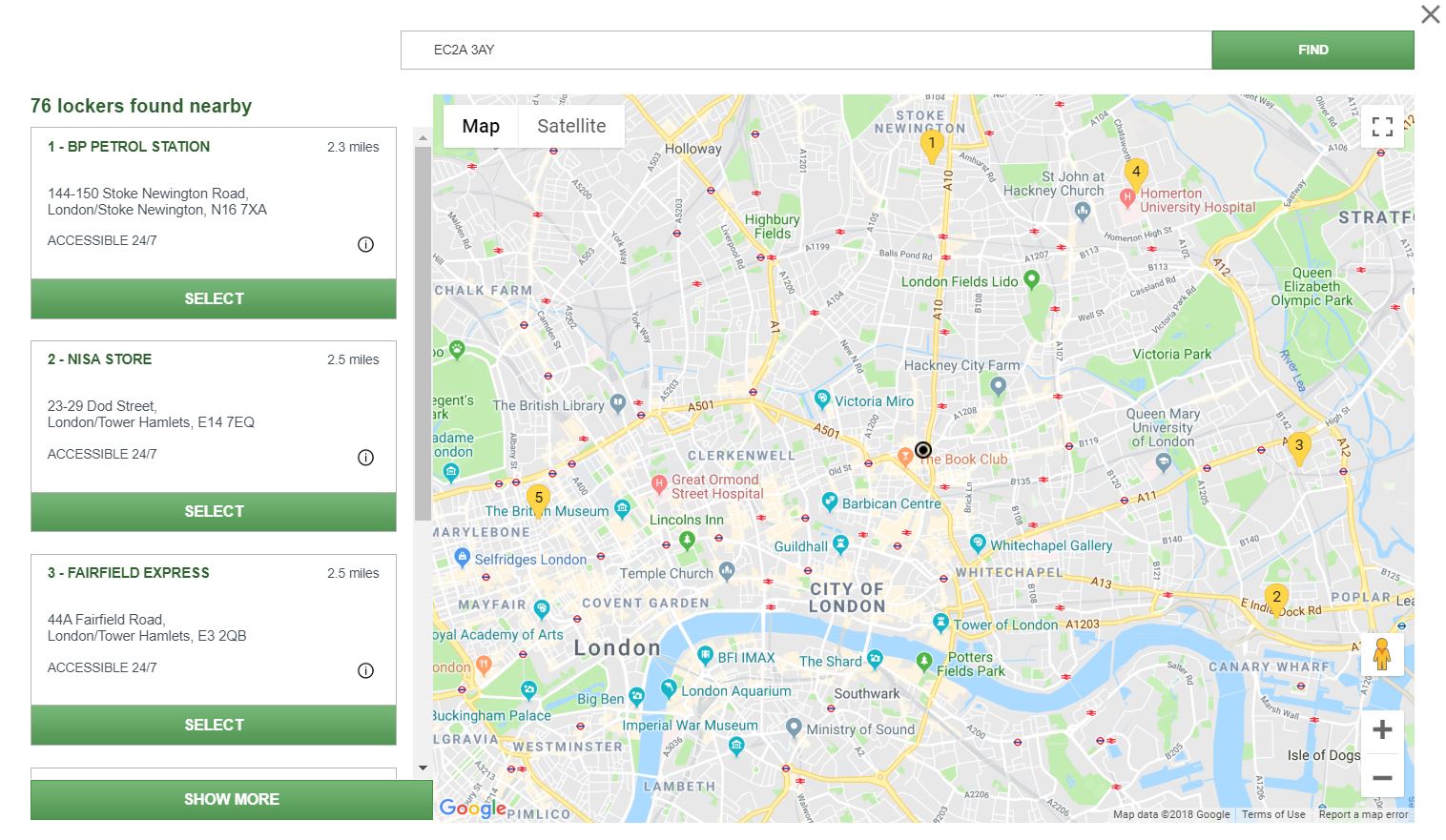
Task: Click locker map marker number 3
Action: tap(1298, 447)
